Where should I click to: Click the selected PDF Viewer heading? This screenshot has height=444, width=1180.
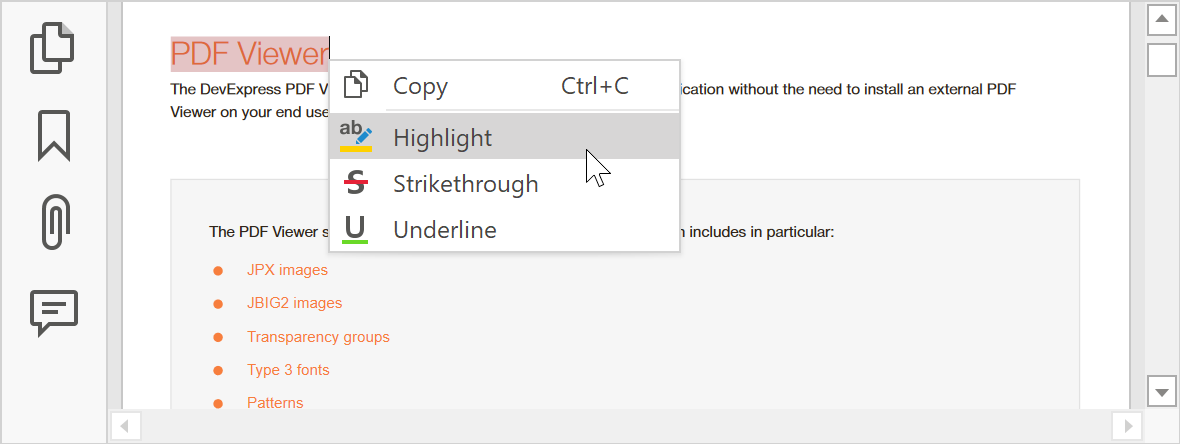tap(249, 53)
